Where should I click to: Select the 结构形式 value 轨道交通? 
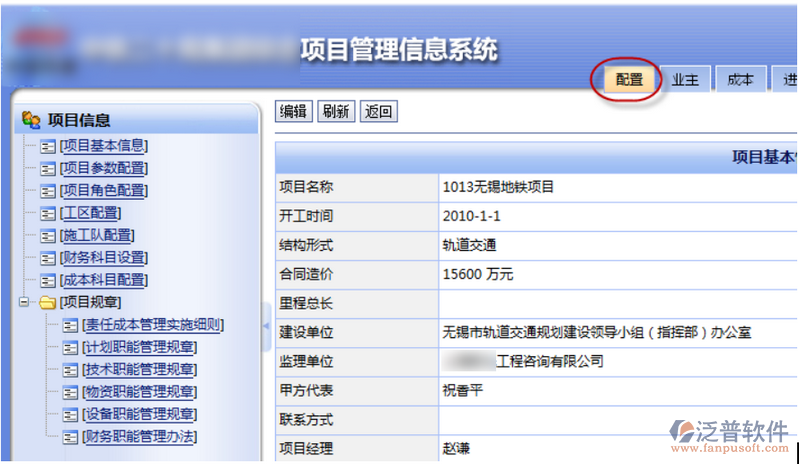pyautogui.click(x=469, y=245)
